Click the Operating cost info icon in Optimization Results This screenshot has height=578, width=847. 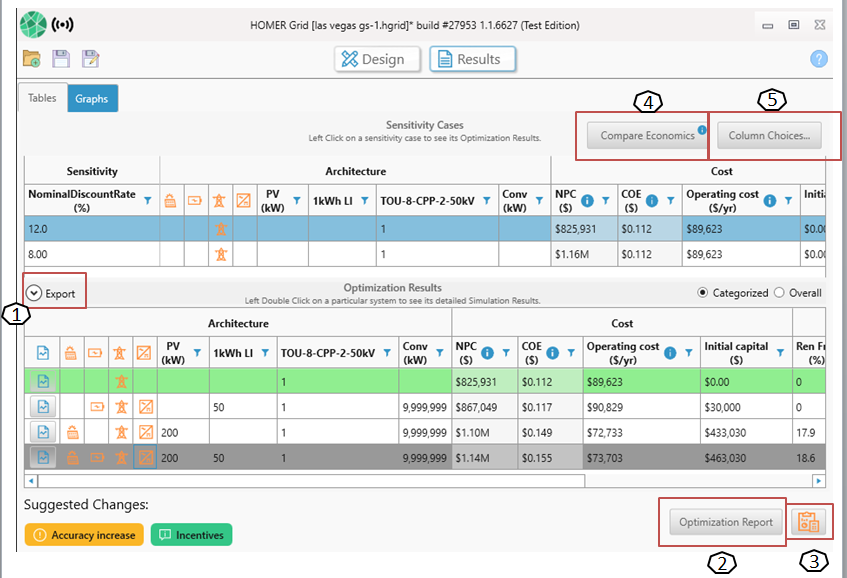pos(670,352)
